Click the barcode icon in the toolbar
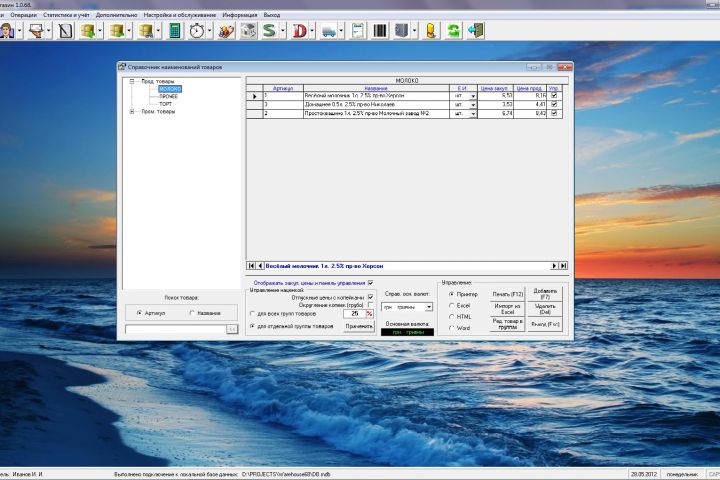Viewport: 720px width, 480px height. (380, 31)
